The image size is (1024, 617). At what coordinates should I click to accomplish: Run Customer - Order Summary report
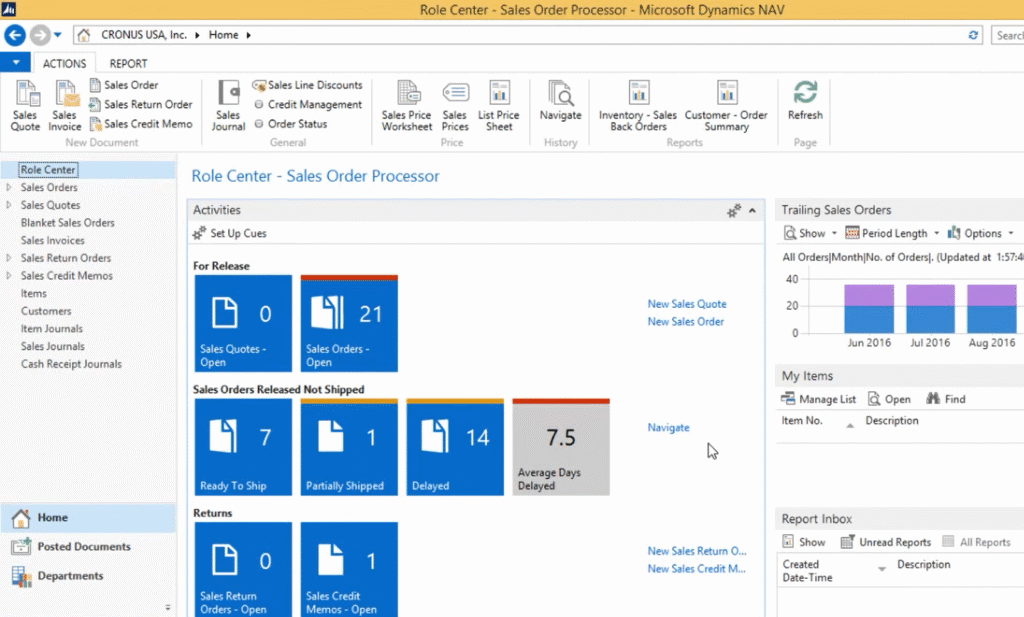click(x=726, y=106)
